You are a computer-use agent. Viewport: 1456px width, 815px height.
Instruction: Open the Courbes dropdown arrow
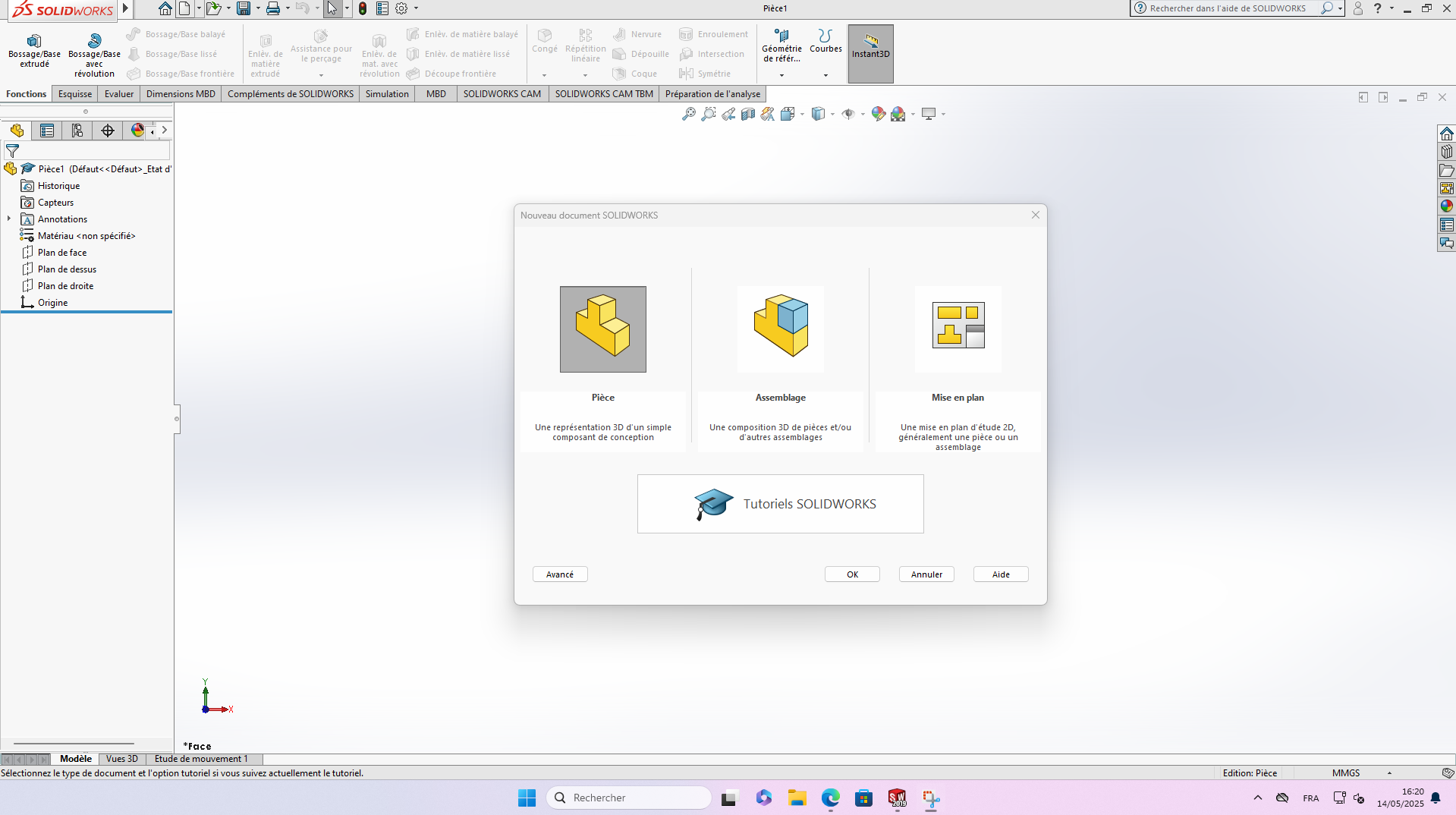pos(825,75)
